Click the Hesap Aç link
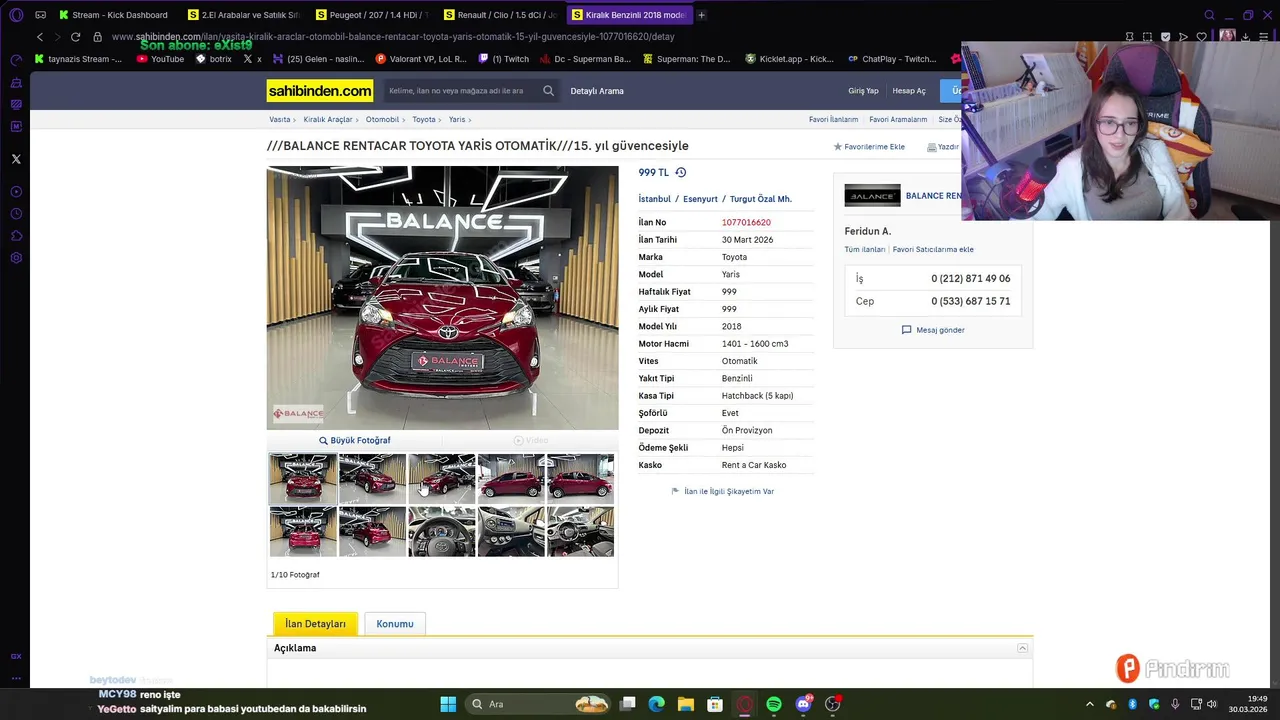 [x=909, y=91]
